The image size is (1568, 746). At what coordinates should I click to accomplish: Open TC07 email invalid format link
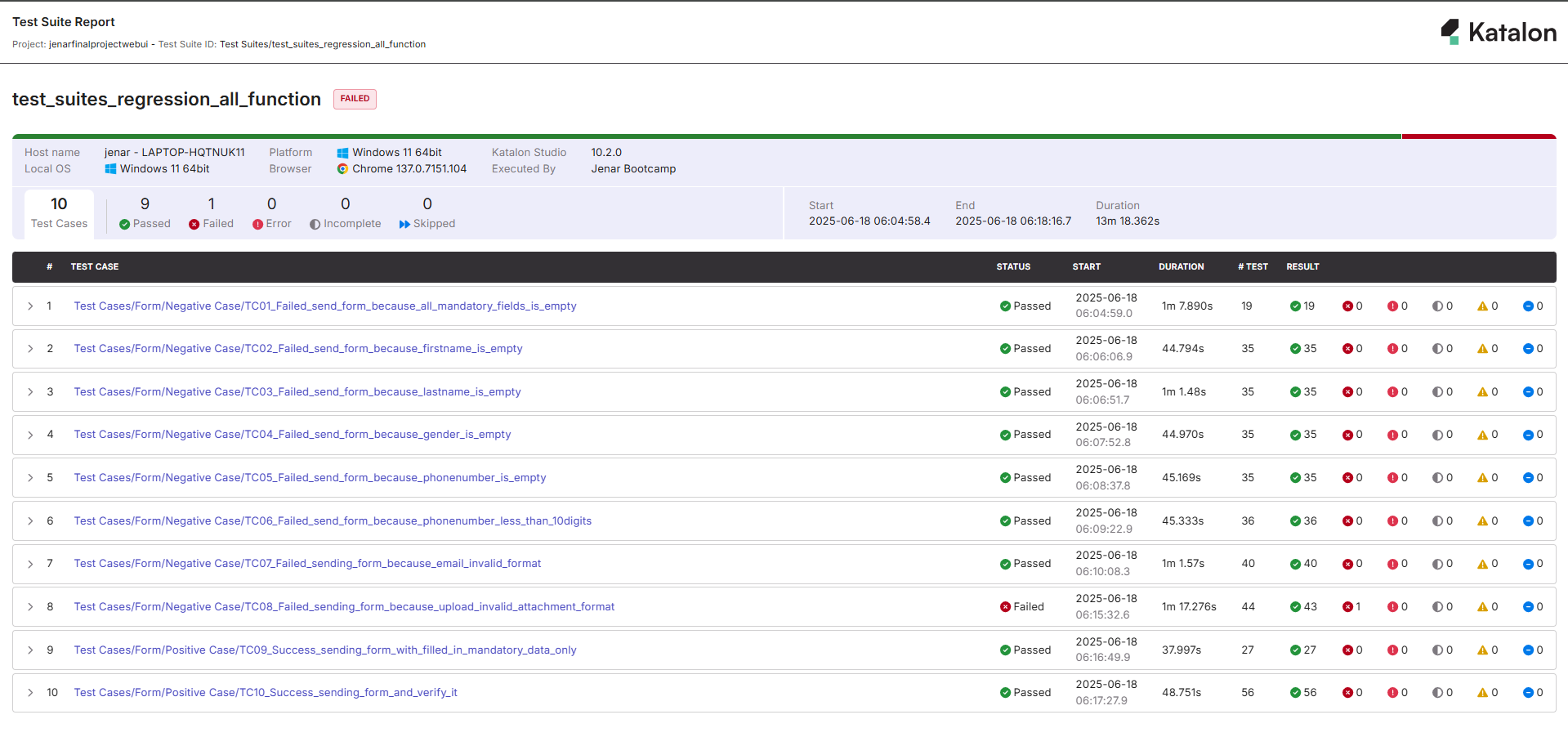click(x=307, y=564)
